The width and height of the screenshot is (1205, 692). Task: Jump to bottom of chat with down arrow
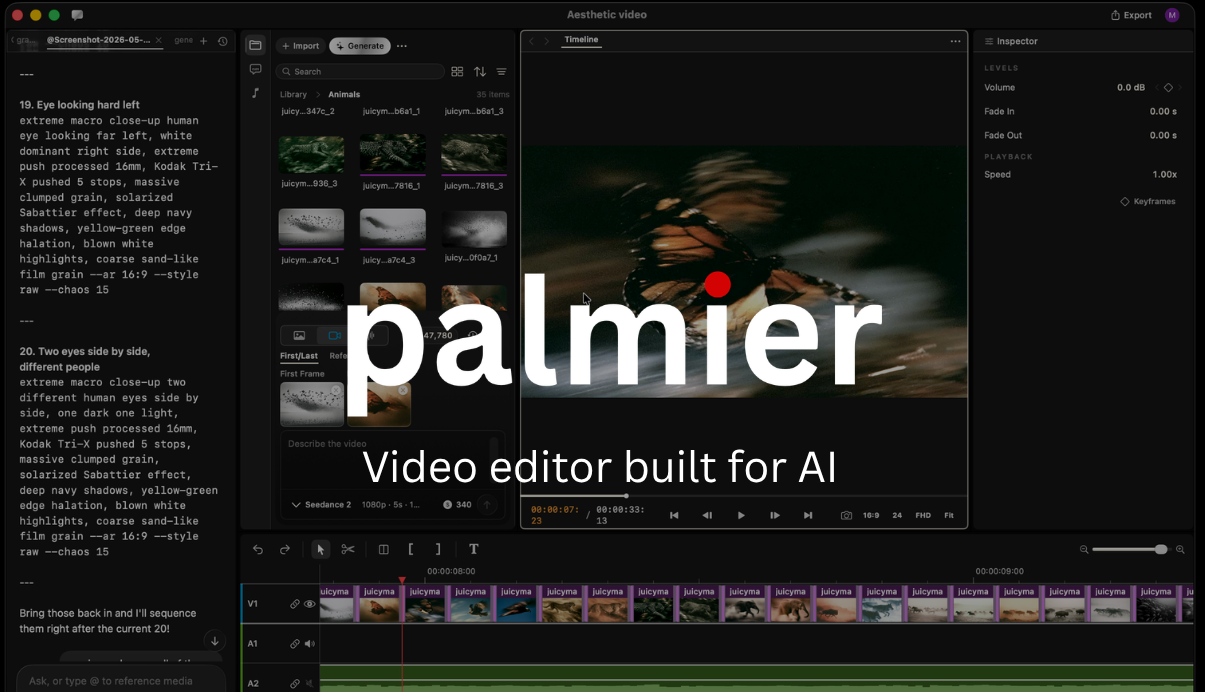pyautogui.click(x=214, y=641)
